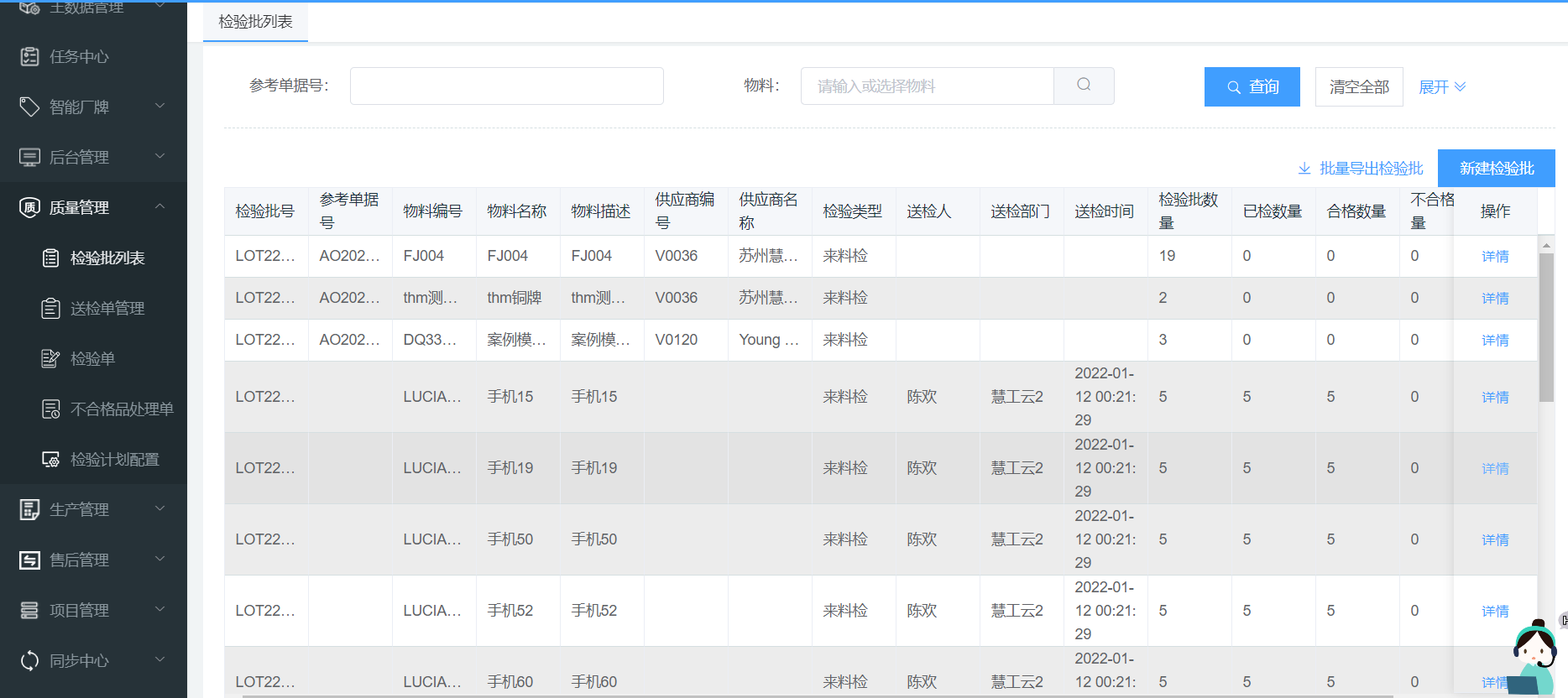Click the 智能厂牌 tag icon

coord(29,107)
